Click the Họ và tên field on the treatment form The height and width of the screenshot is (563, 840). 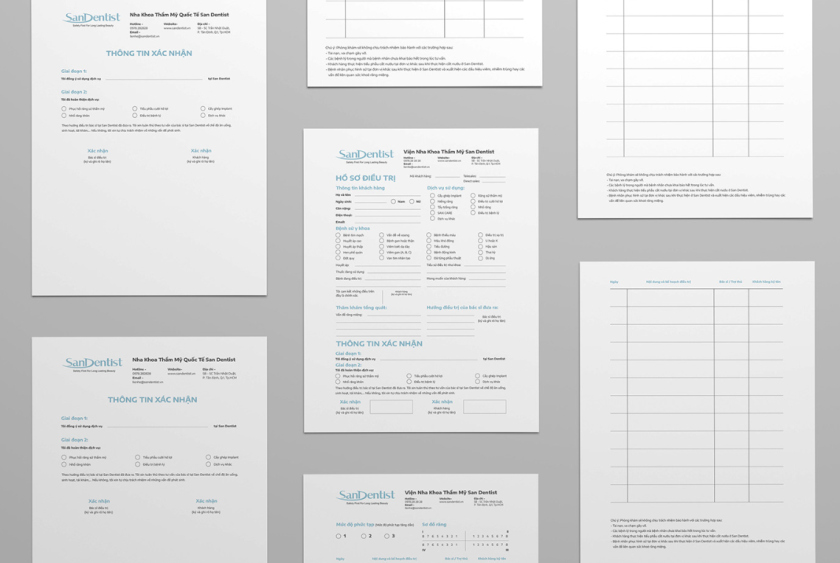385,195
